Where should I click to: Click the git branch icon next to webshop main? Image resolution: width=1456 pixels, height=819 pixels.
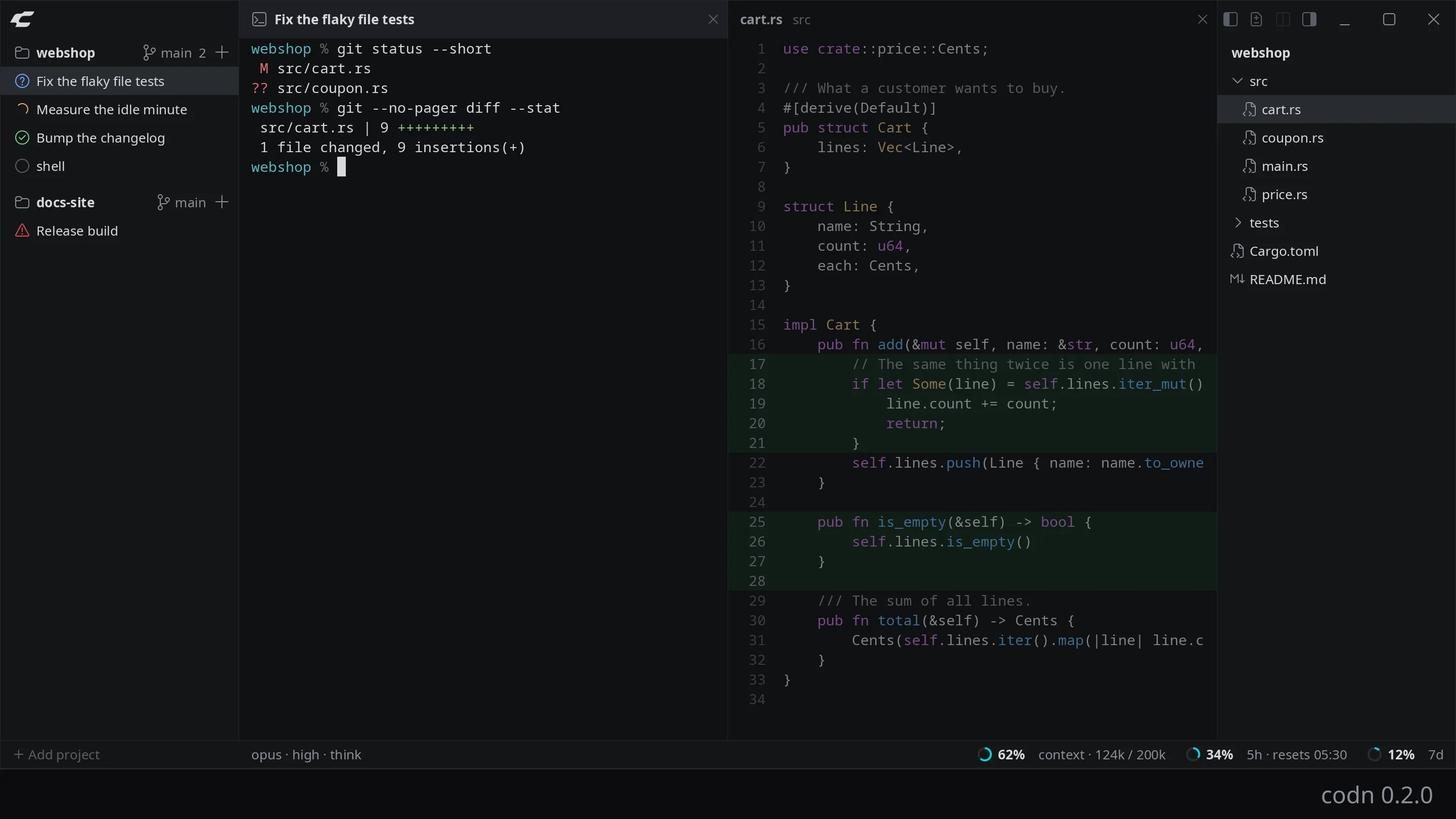[x=149, y=53]
